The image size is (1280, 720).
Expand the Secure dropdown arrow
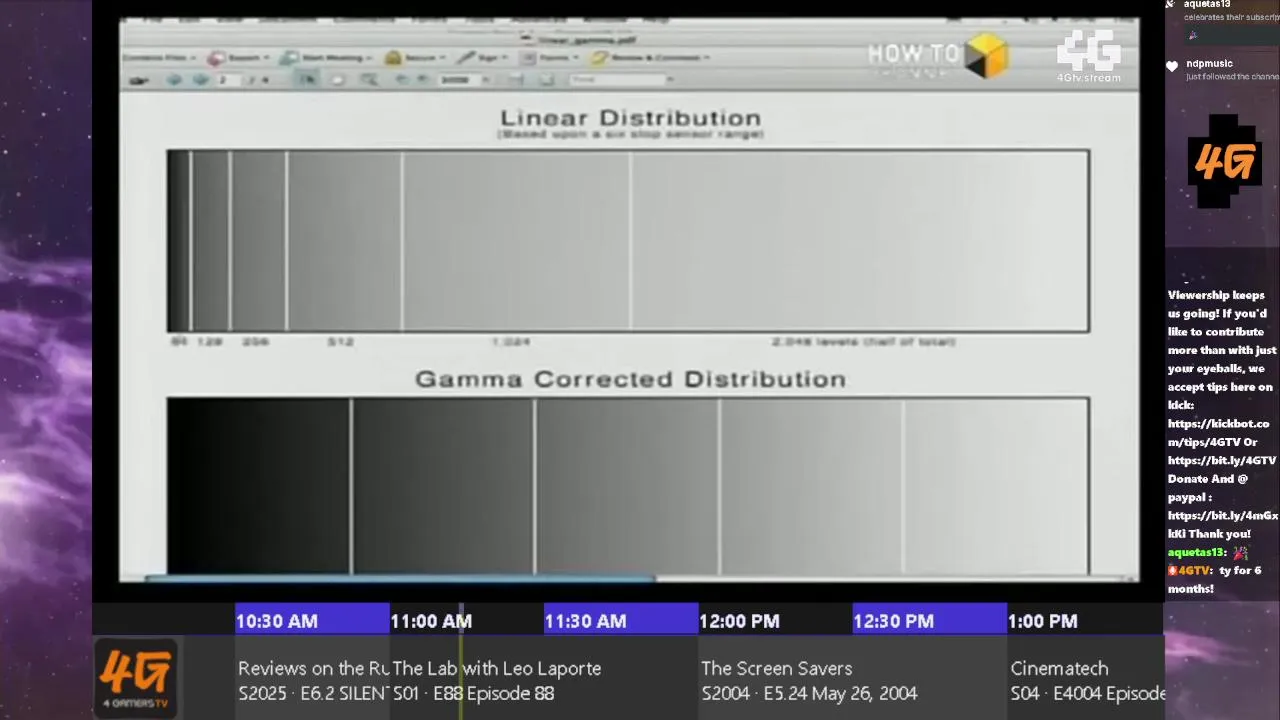442,58
